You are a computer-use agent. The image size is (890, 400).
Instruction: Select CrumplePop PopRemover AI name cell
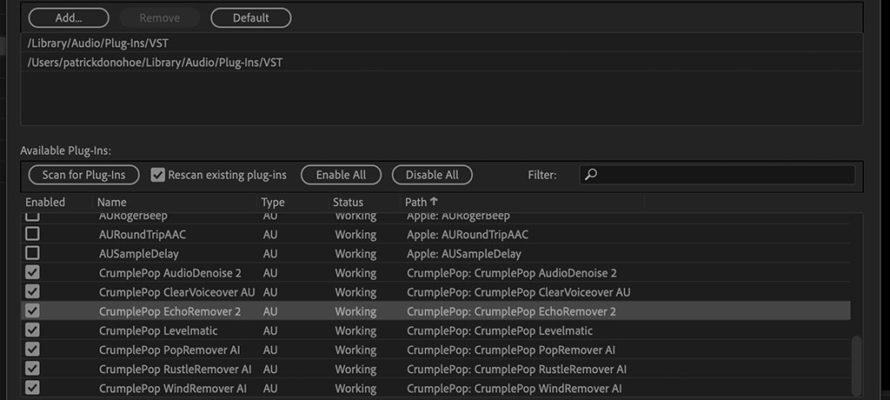pyautogui.click(x=169, y=350)
